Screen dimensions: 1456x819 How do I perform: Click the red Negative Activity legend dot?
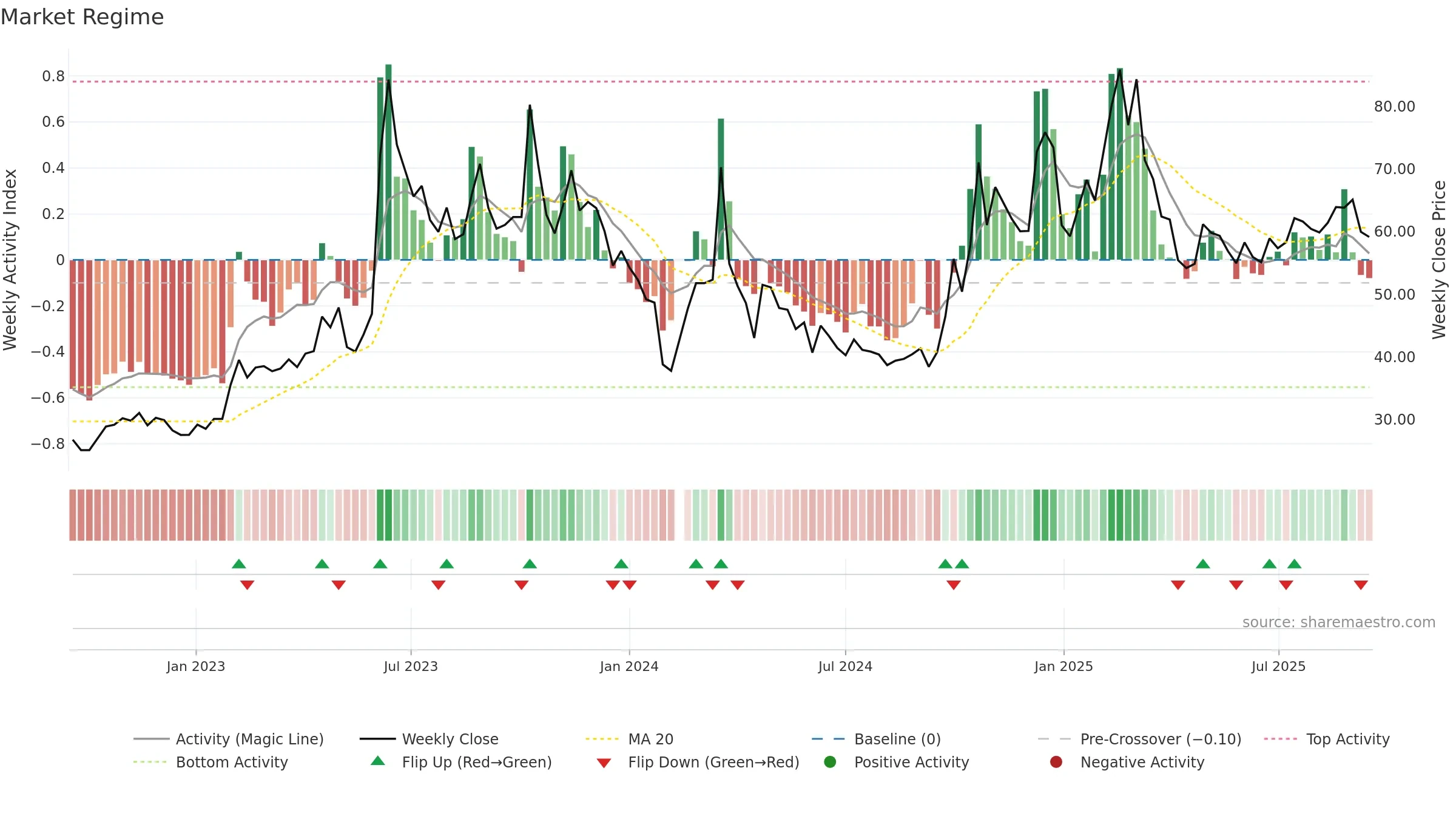(x=1056, y=762)
